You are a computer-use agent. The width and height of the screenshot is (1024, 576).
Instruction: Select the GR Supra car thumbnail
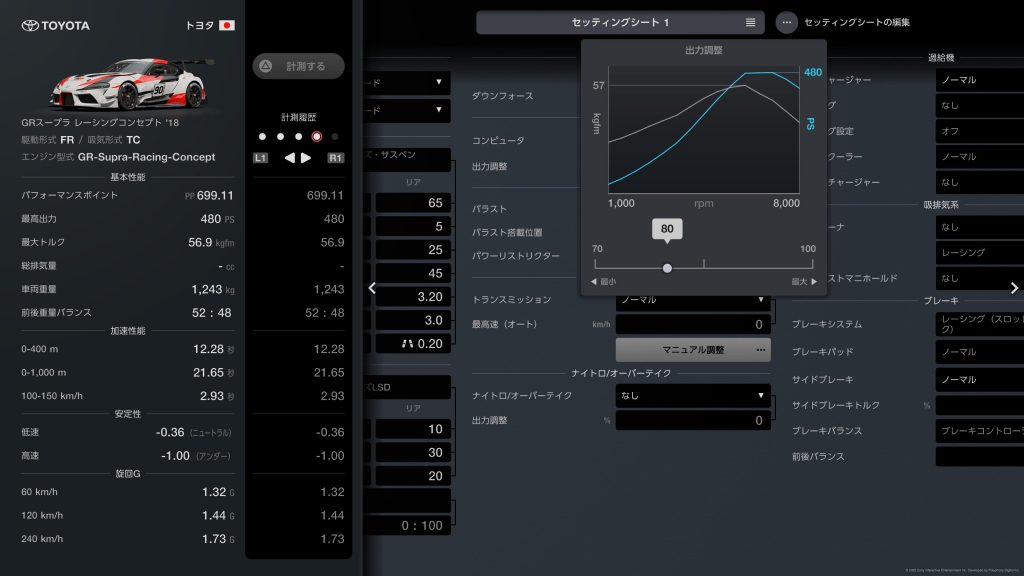tap(129, 84)
